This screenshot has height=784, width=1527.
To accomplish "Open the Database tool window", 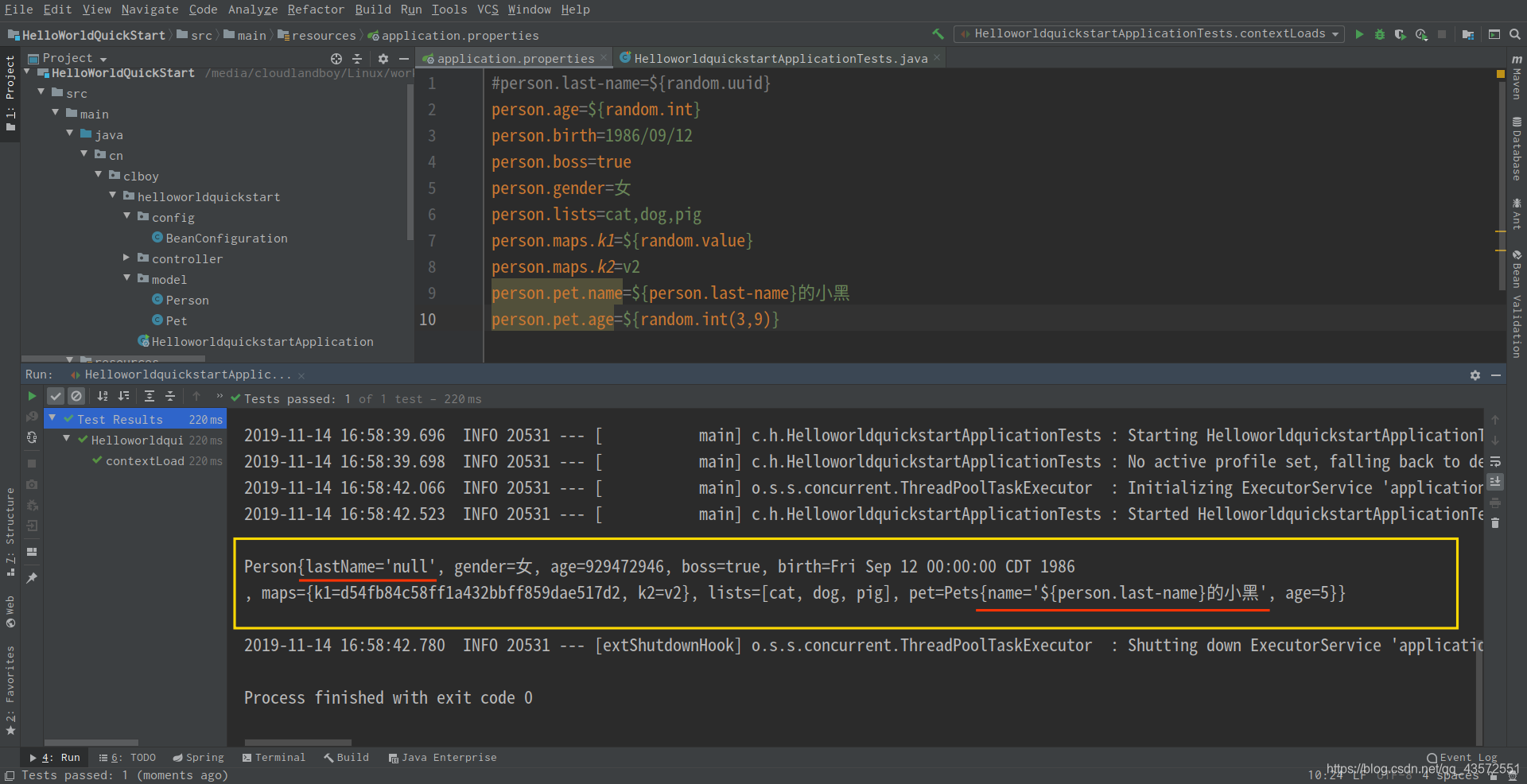I will point(1517,149).
